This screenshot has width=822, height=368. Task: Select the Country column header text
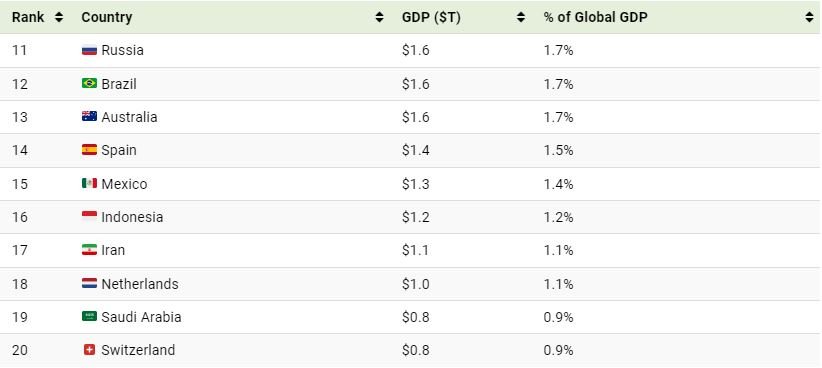106,17
